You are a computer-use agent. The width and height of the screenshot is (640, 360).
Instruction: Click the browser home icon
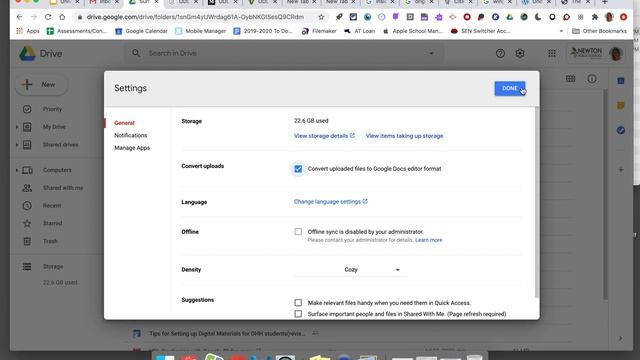pyautogui.click(x=62, y=17)
